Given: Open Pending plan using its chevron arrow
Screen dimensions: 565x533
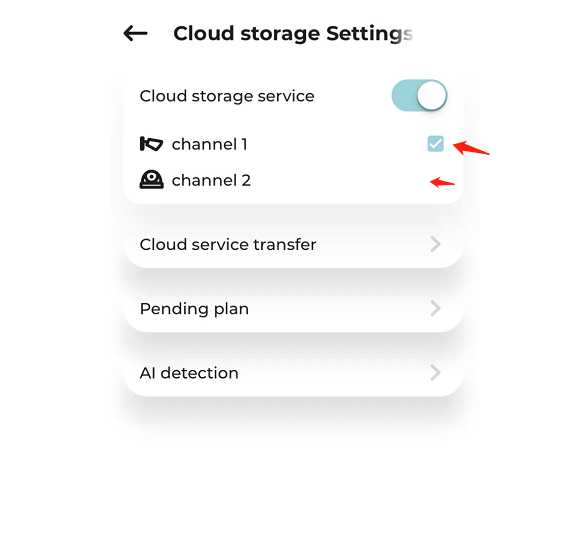Looking at the screenshot, I should point(436,308).
